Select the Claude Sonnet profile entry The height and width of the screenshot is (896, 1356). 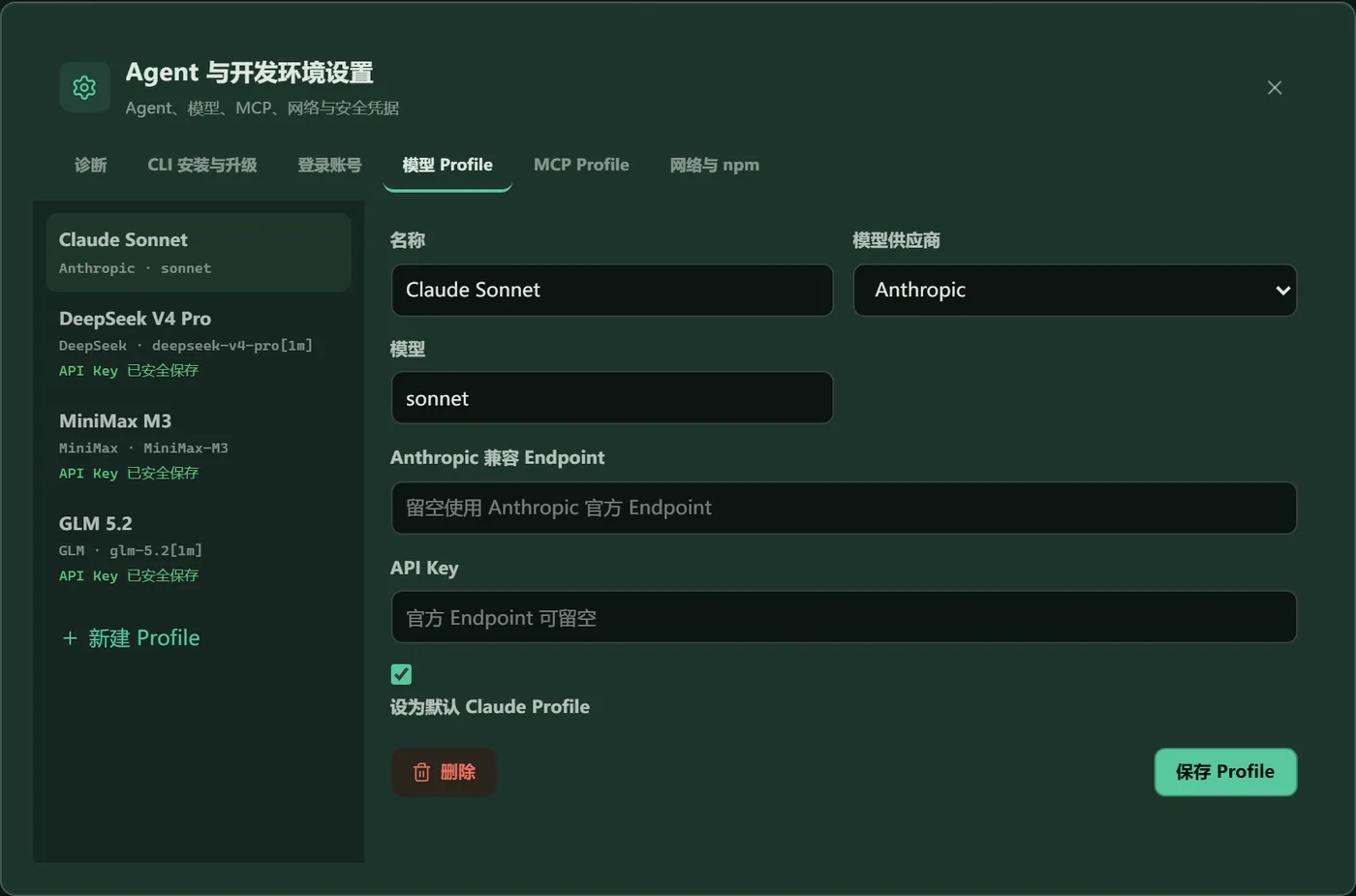(199, 253)
